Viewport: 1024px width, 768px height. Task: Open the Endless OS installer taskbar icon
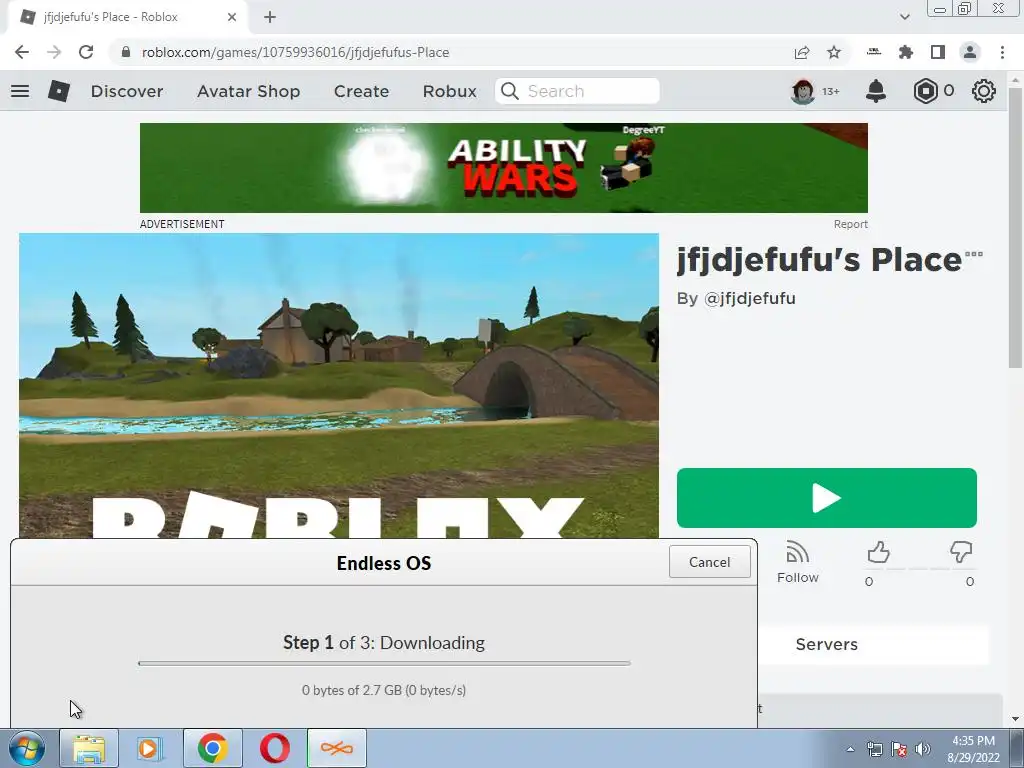point(336,748)
